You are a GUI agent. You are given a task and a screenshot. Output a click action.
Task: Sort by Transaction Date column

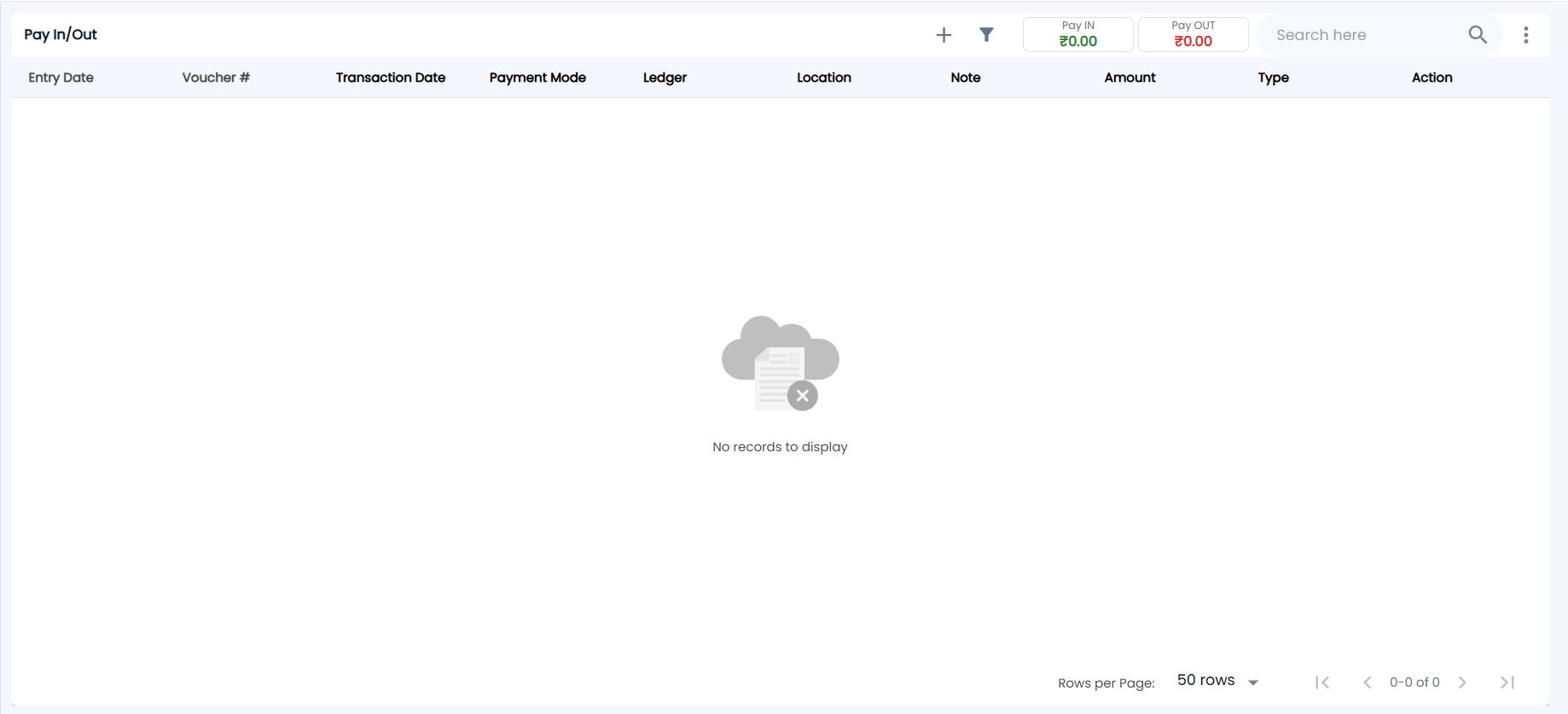point(391,78)
